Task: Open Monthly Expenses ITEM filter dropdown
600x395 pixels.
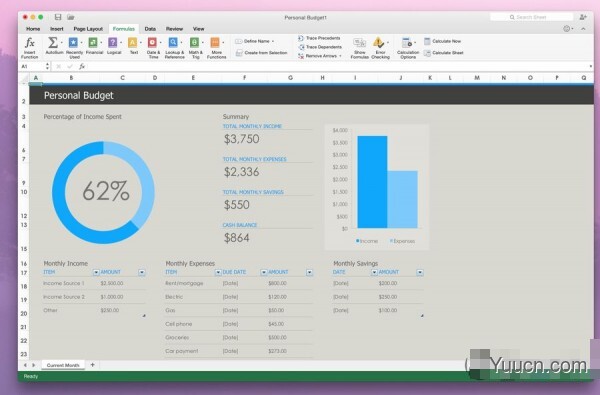Action: tap(218, 272)
